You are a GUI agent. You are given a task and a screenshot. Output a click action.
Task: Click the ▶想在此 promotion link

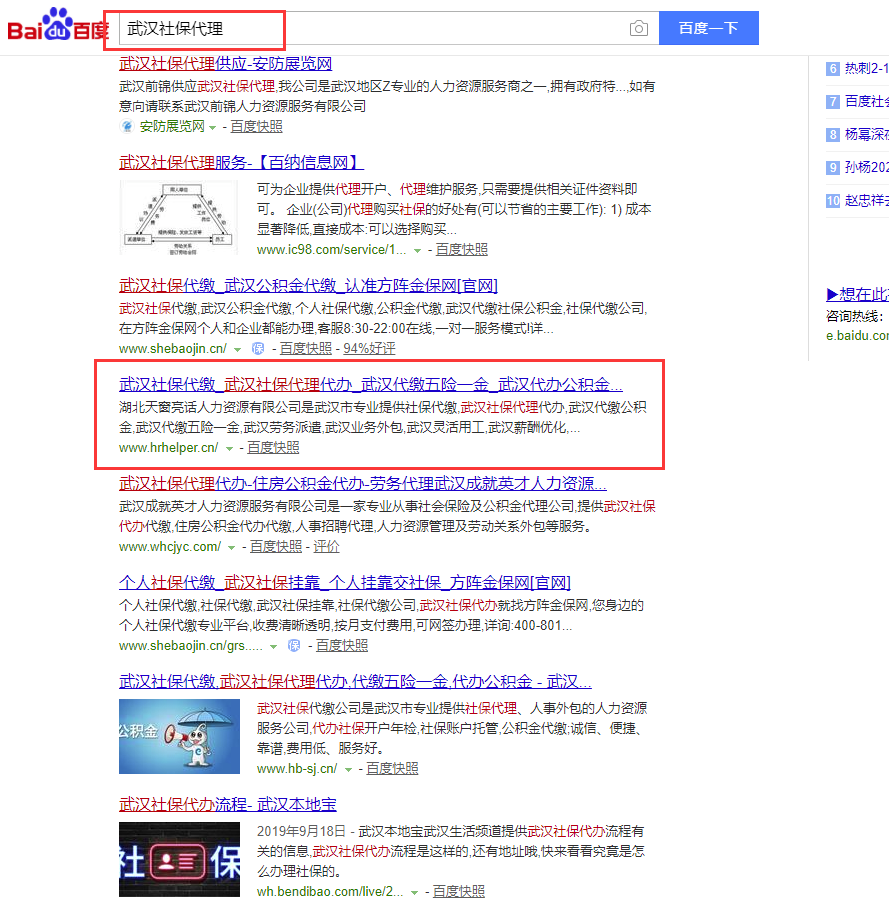[857, 294]
